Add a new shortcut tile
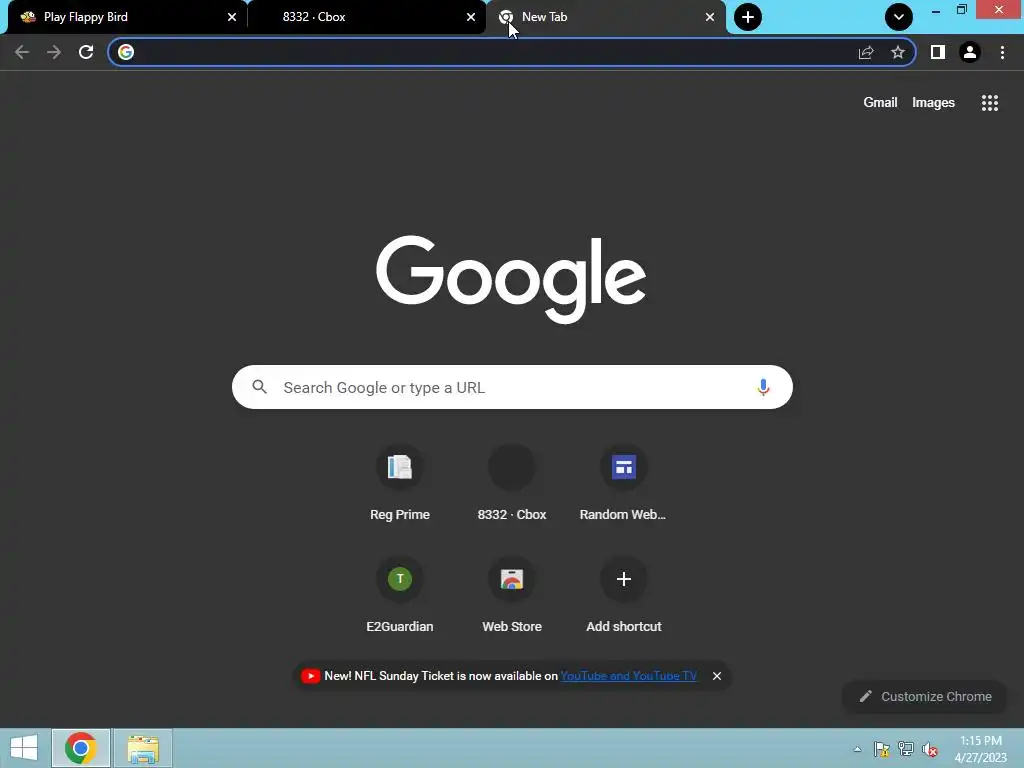This screenshot has height=768, width=1024. pos(624,596)
